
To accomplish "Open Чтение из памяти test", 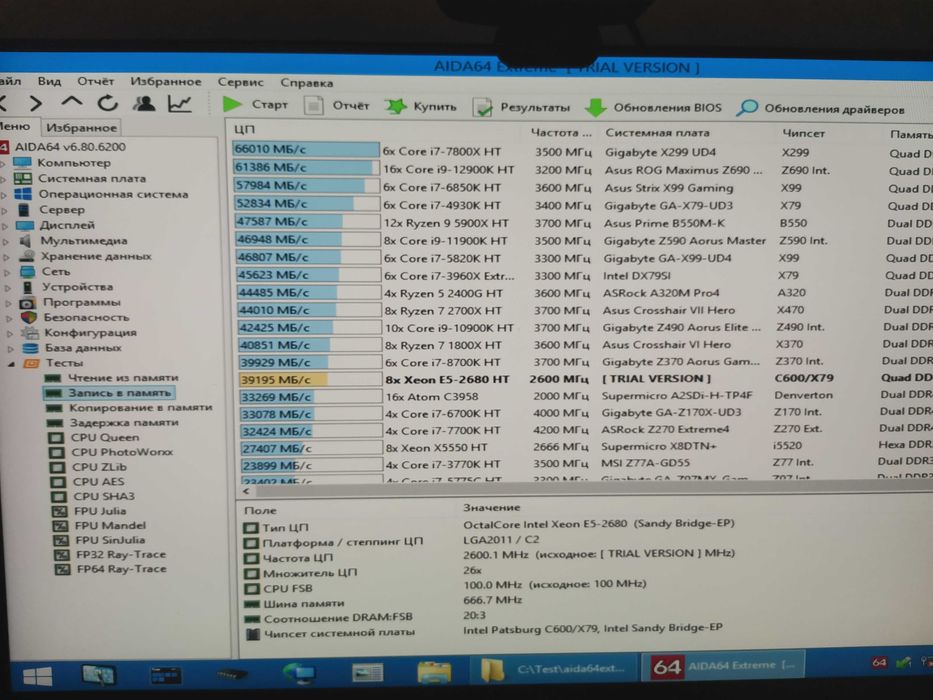I will 123,378.
